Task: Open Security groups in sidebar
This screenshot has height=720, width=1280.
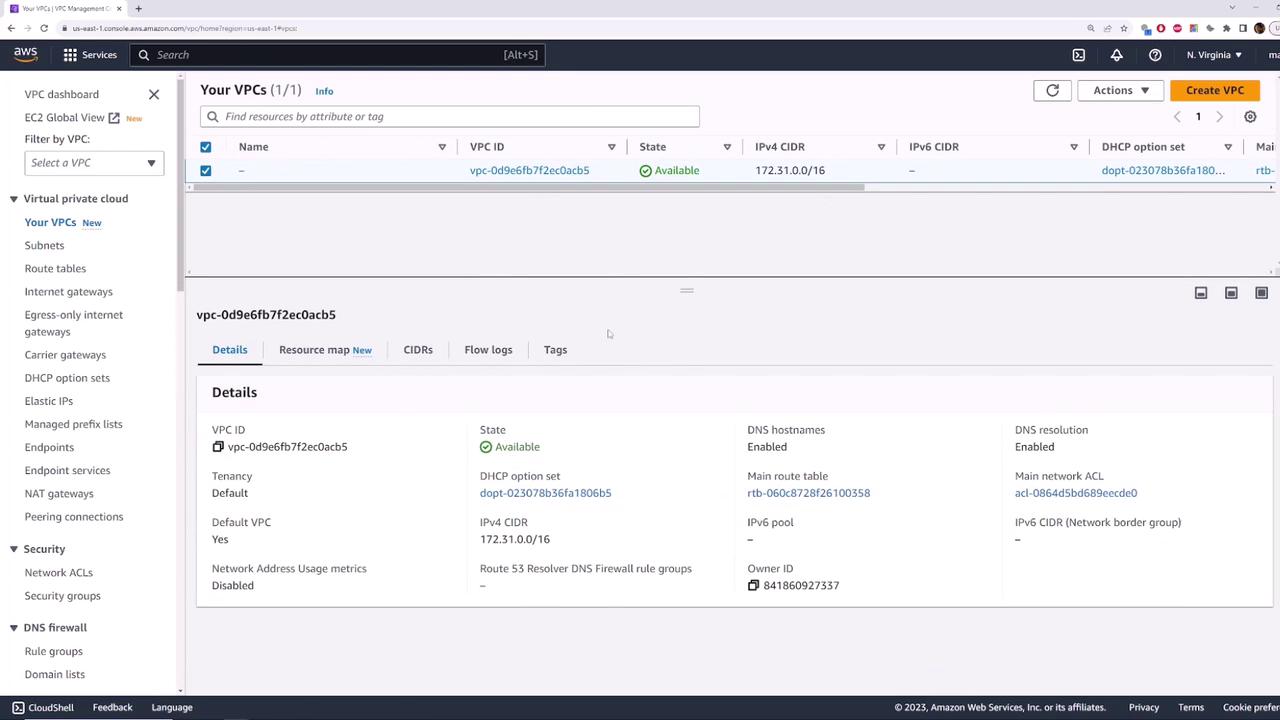Action: point(62,596)
